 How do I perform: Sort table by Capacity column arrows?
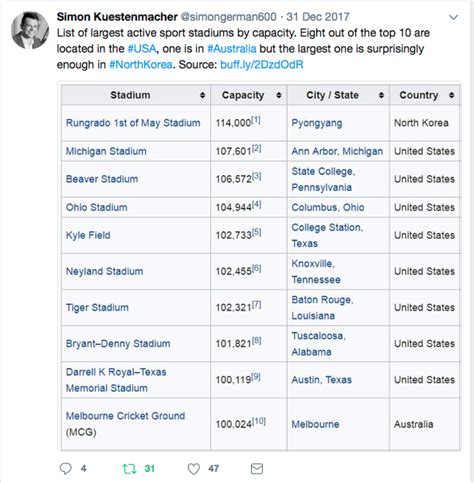coord(279,95)
